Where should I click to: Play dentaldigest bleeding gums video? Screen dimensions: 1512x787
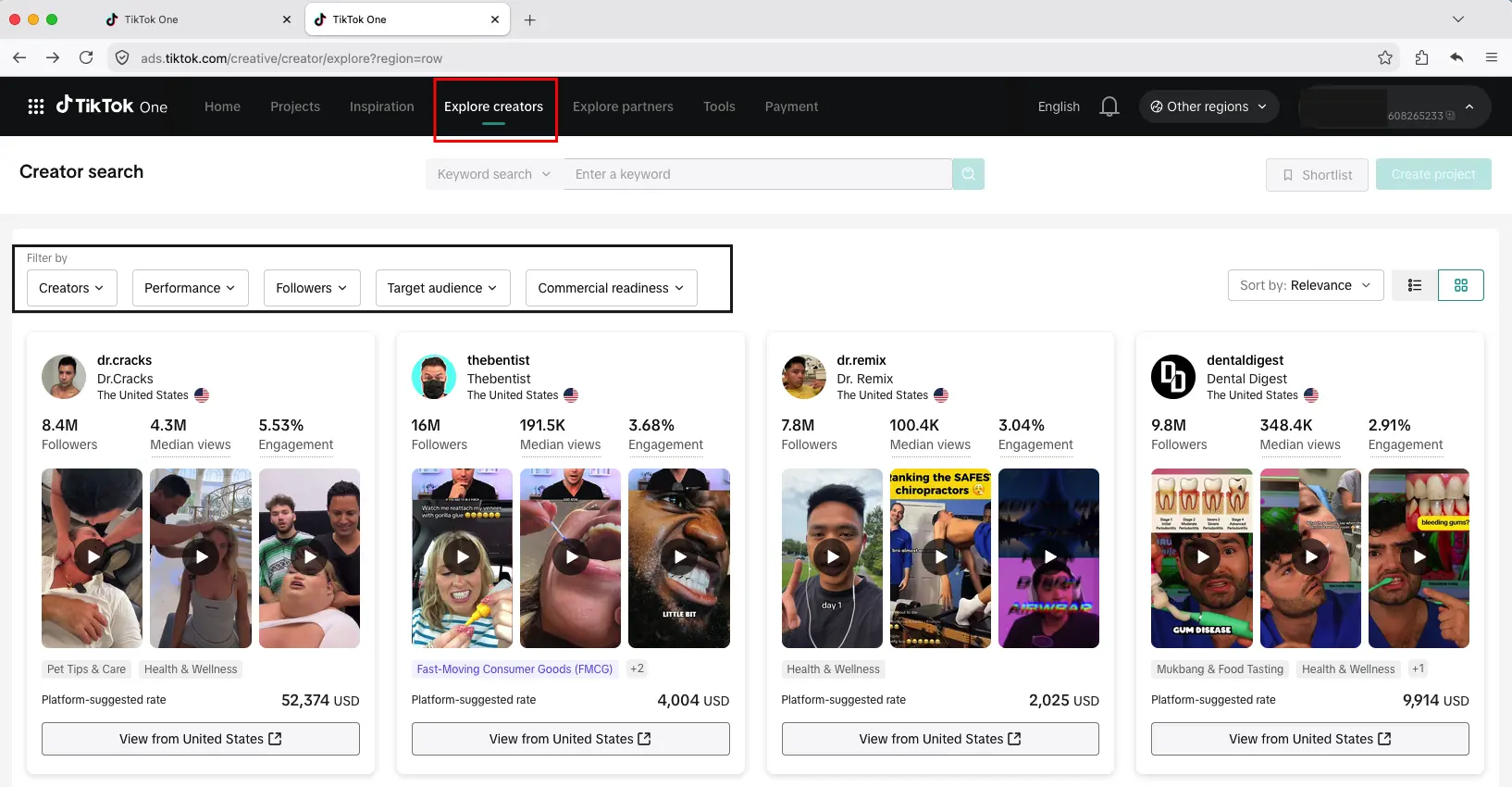(1419, 557)
